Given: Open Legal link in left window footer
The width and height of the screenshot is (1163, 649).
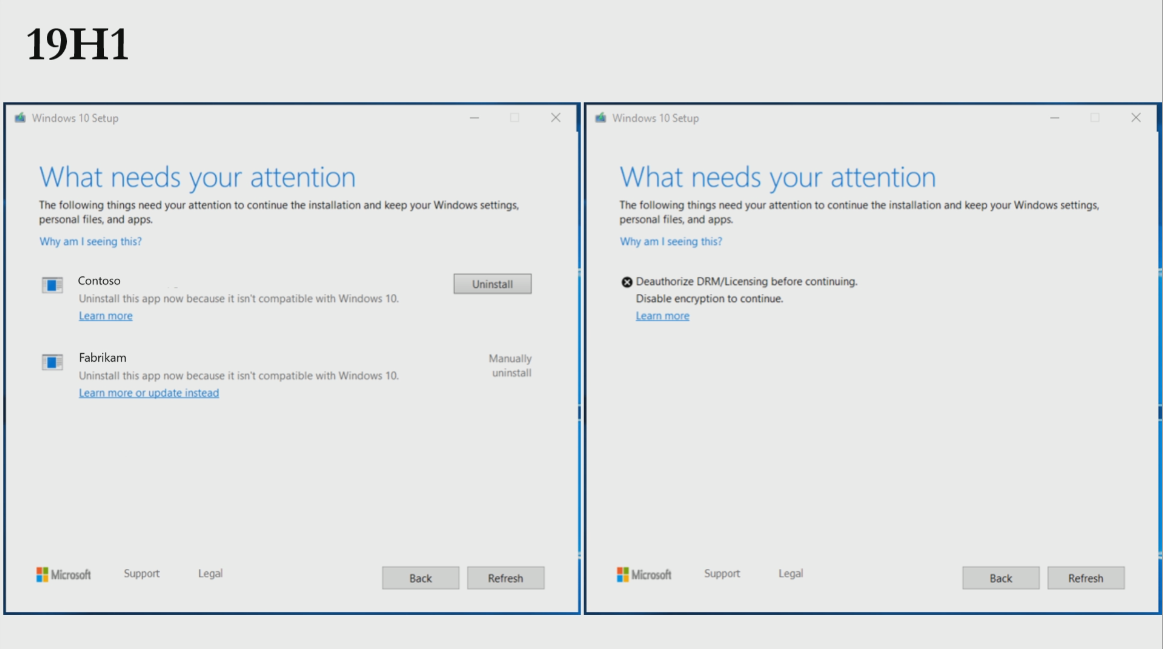Looking at the screenshot, I should pyautogui.click(x=210, y=573).
